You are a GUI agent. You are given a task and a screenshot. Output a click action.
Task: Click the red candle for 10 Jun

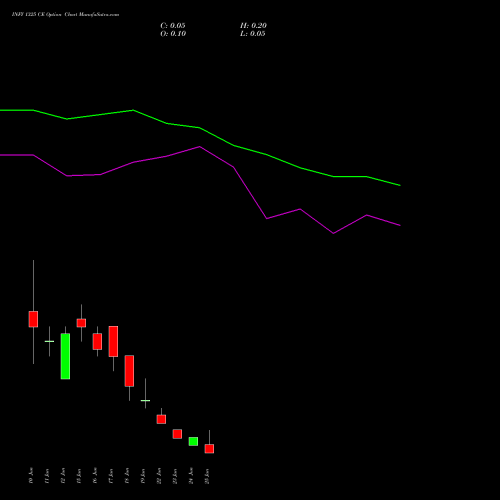[x=33, y=319]
